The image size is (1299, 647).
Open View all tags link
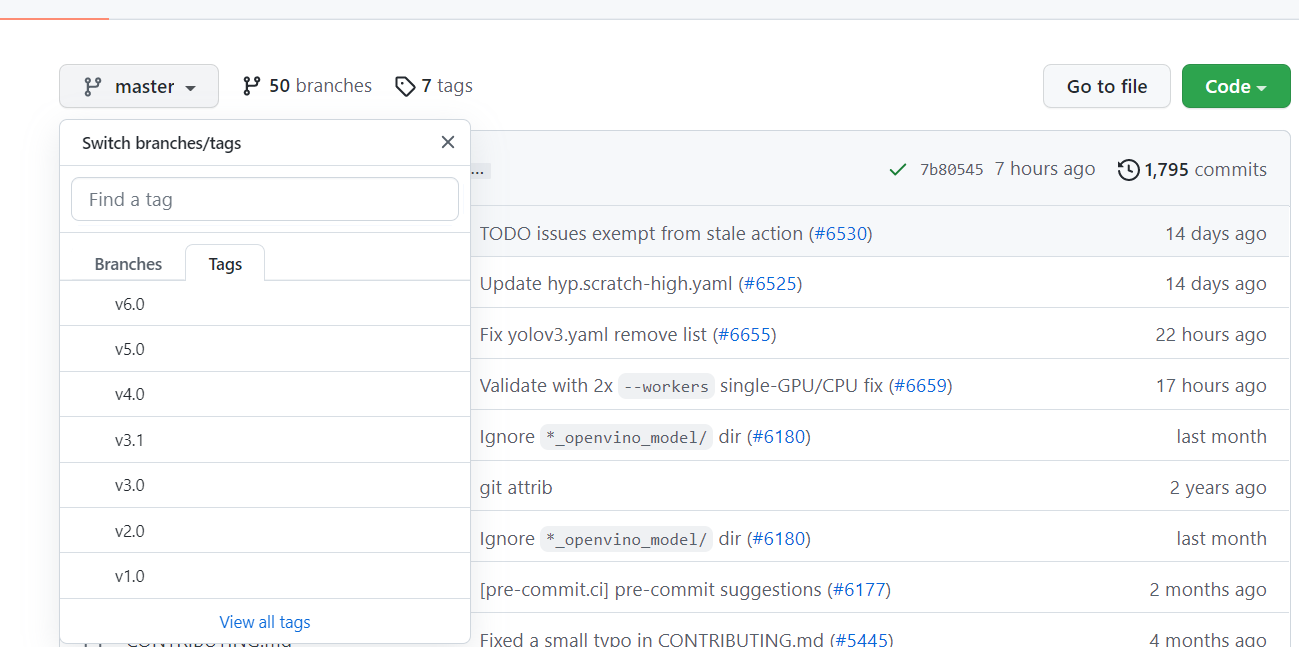265,622
